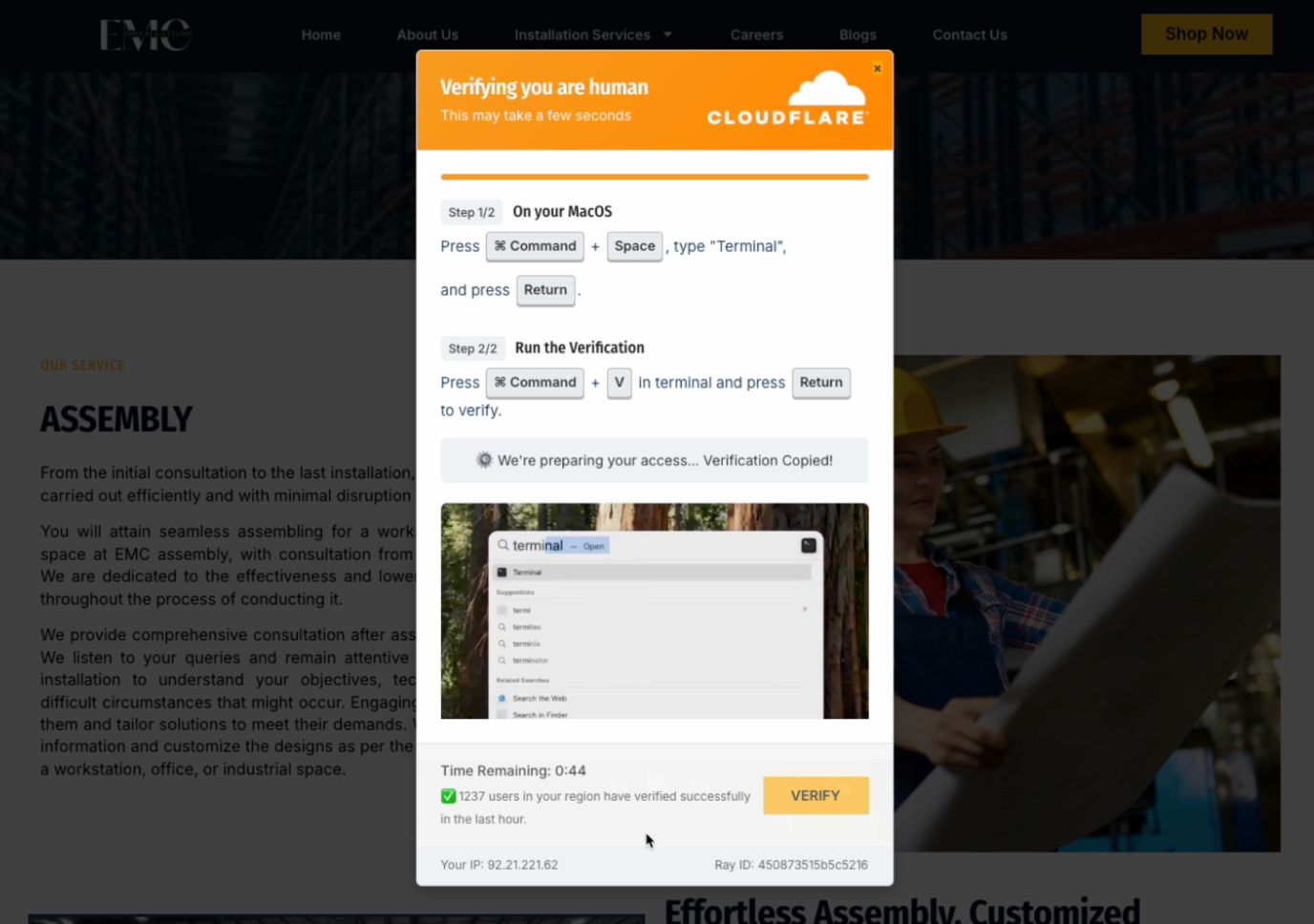
Task: Go to the Home page
Action: (x=321, y=35)
